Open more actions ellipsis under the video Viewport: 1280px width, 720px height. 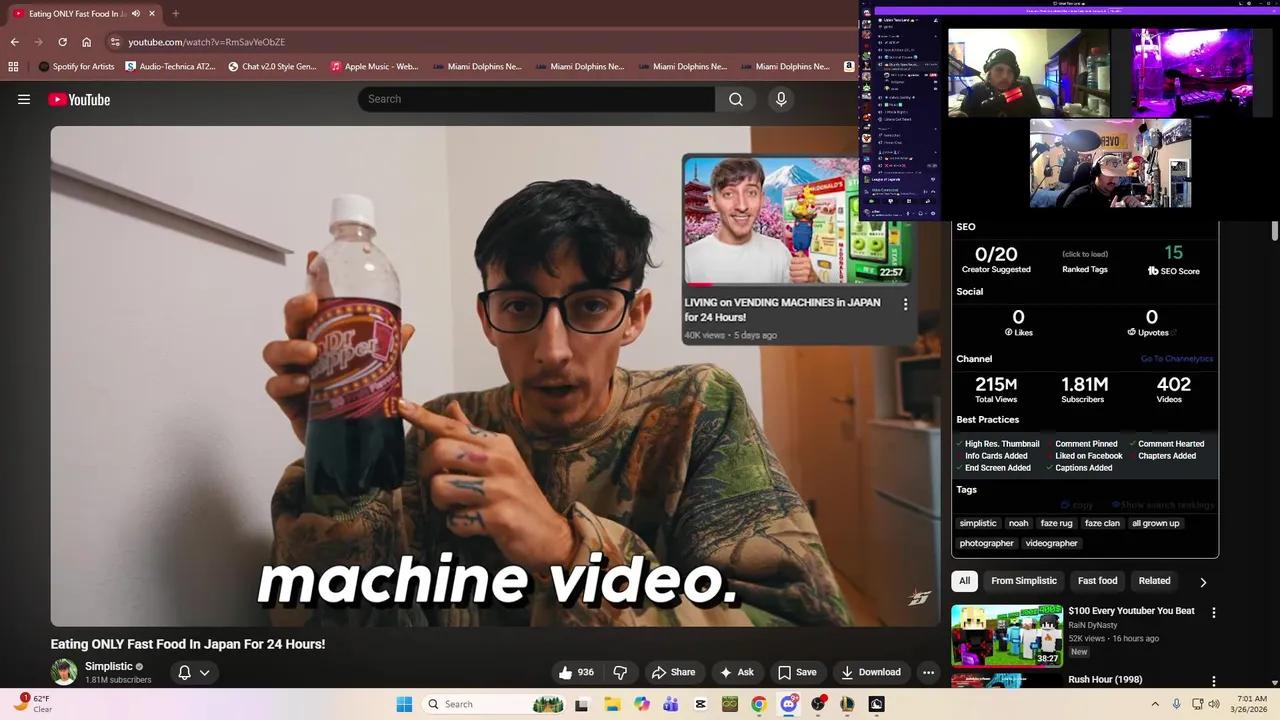pos(928,672)
